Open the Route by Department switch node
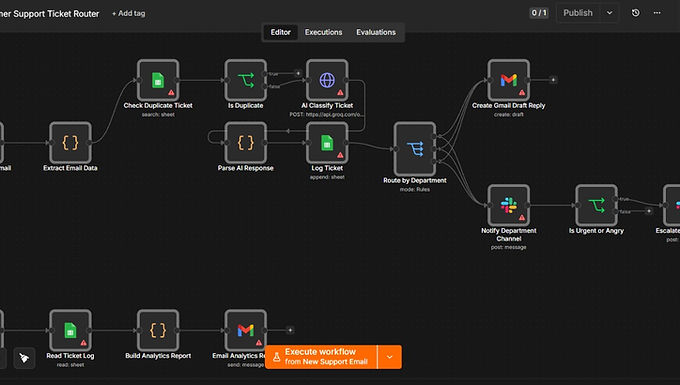Viewport: 680px width, 385px height. tap(415, 149)
